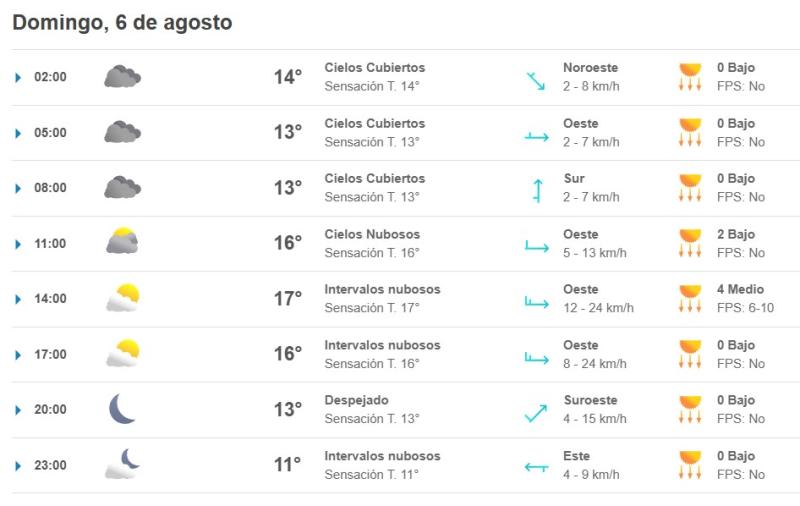This screenshot has height=506, width=800.
Task: Click the east wind arrow at 23:00
Action: tap(536, 466)
